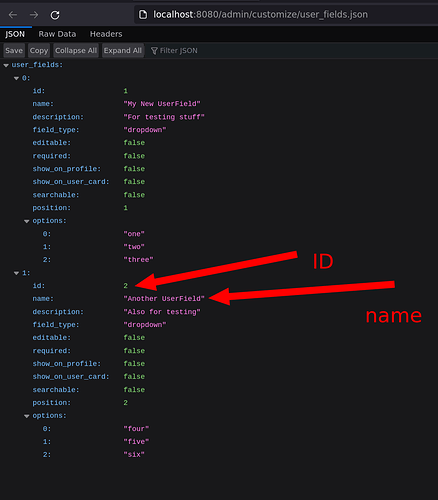Image resolution: width=438 pixels, height=500 pixels.
Task: Reload the page with the refresh icon
Action: point(55,15)
